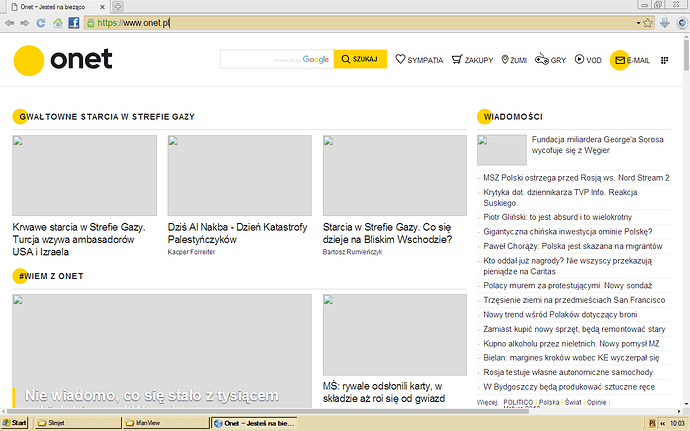The image size is (690, 431).
Task: Open the POLITICO link under Więcej
Action: tap(518, 402)
